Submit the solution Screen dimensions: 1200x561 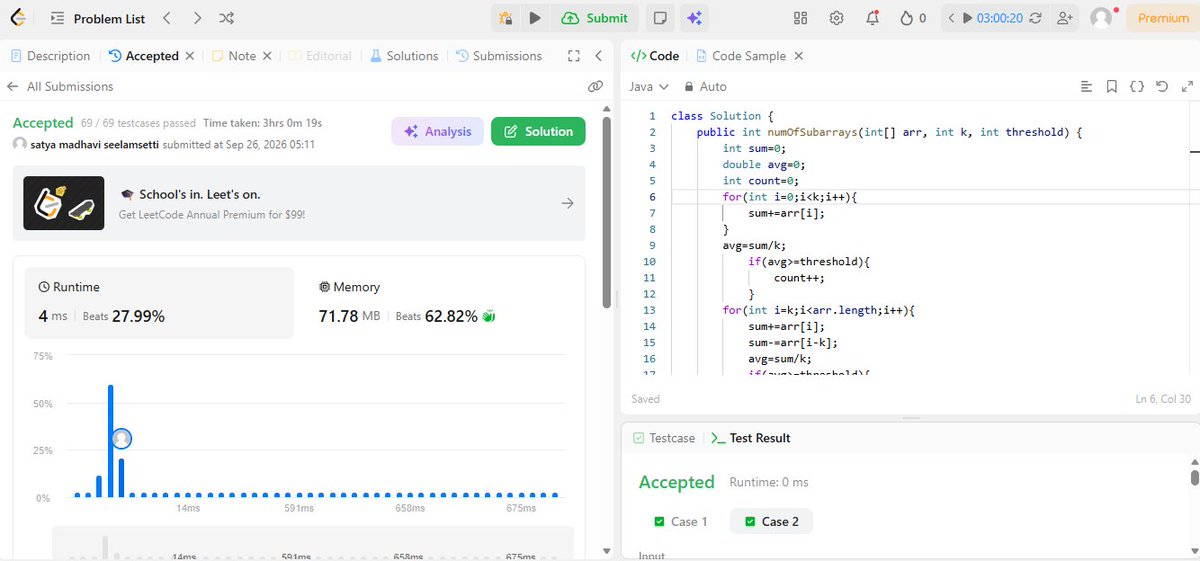pos(595,18)
